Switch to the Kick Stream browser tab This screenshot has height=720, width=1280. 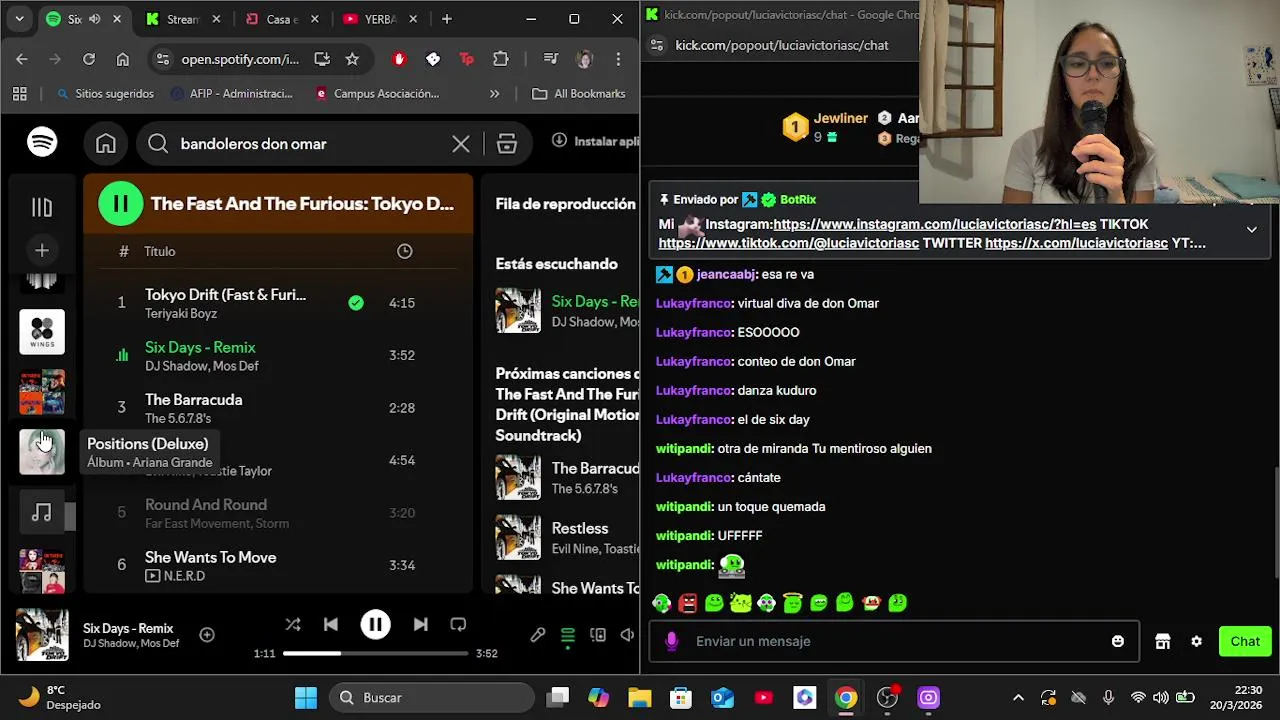point(182,19)
